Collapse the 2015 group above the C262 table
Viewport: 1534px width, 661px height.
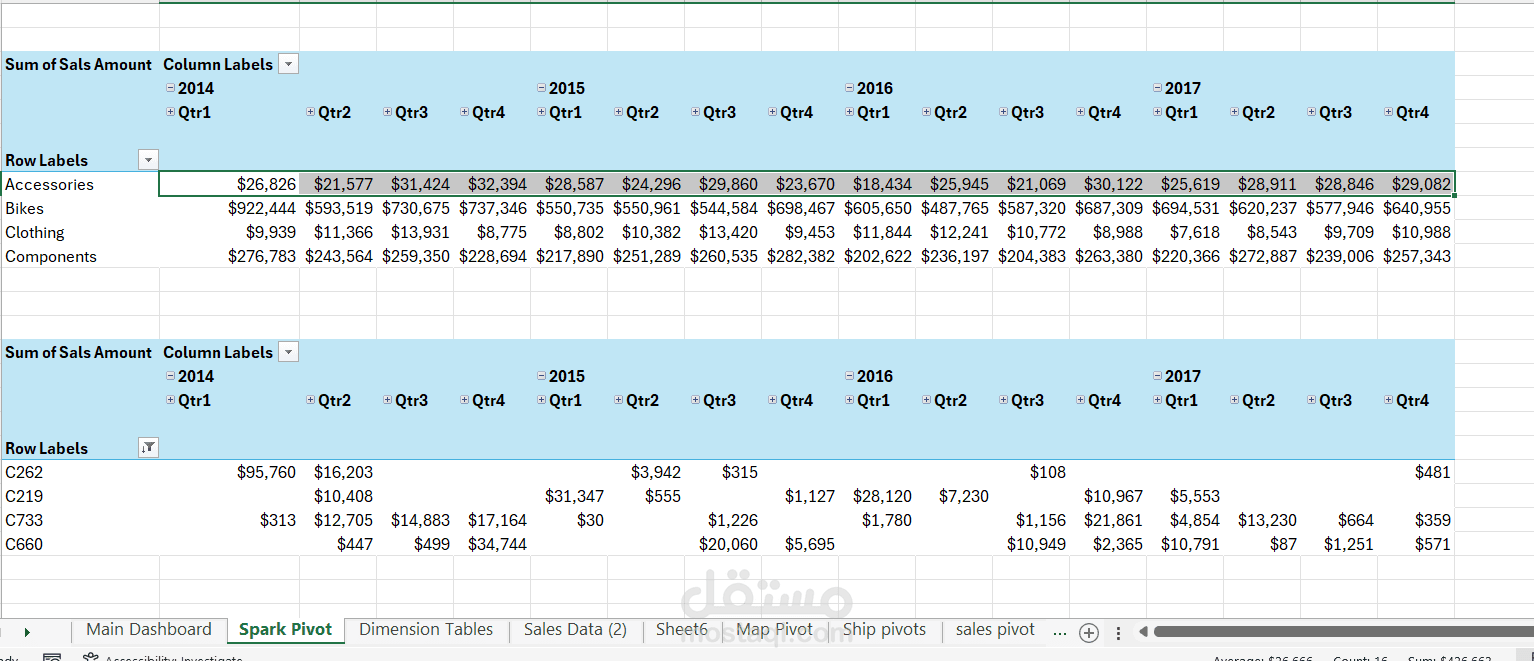541,376
